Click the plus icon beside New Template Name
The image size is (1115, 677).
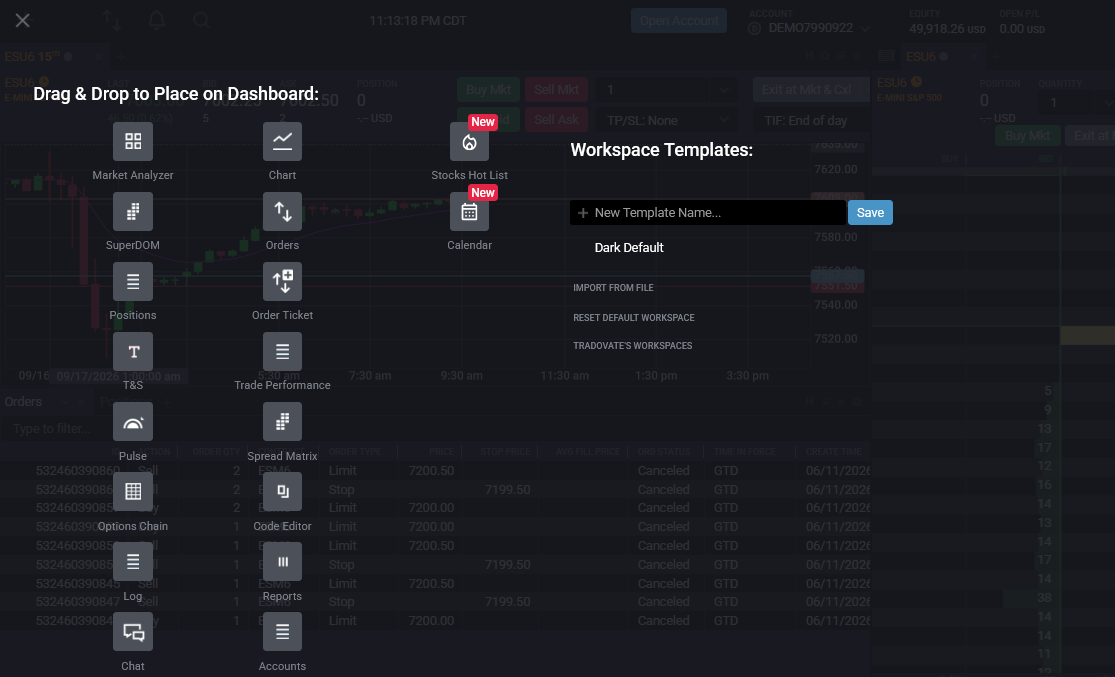pos(583,213)
